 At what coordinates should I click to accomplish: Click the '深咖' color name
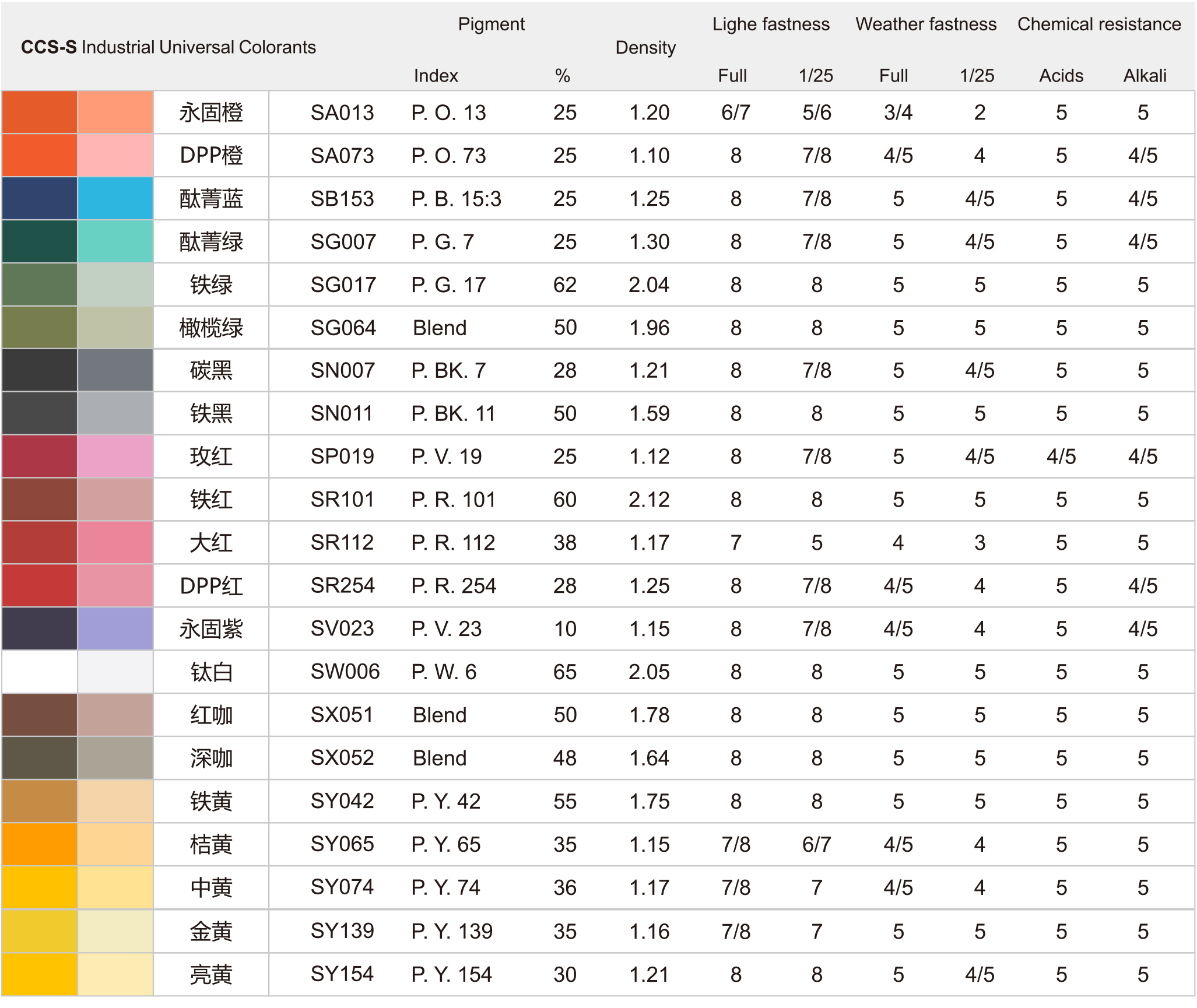pos(211,758)
